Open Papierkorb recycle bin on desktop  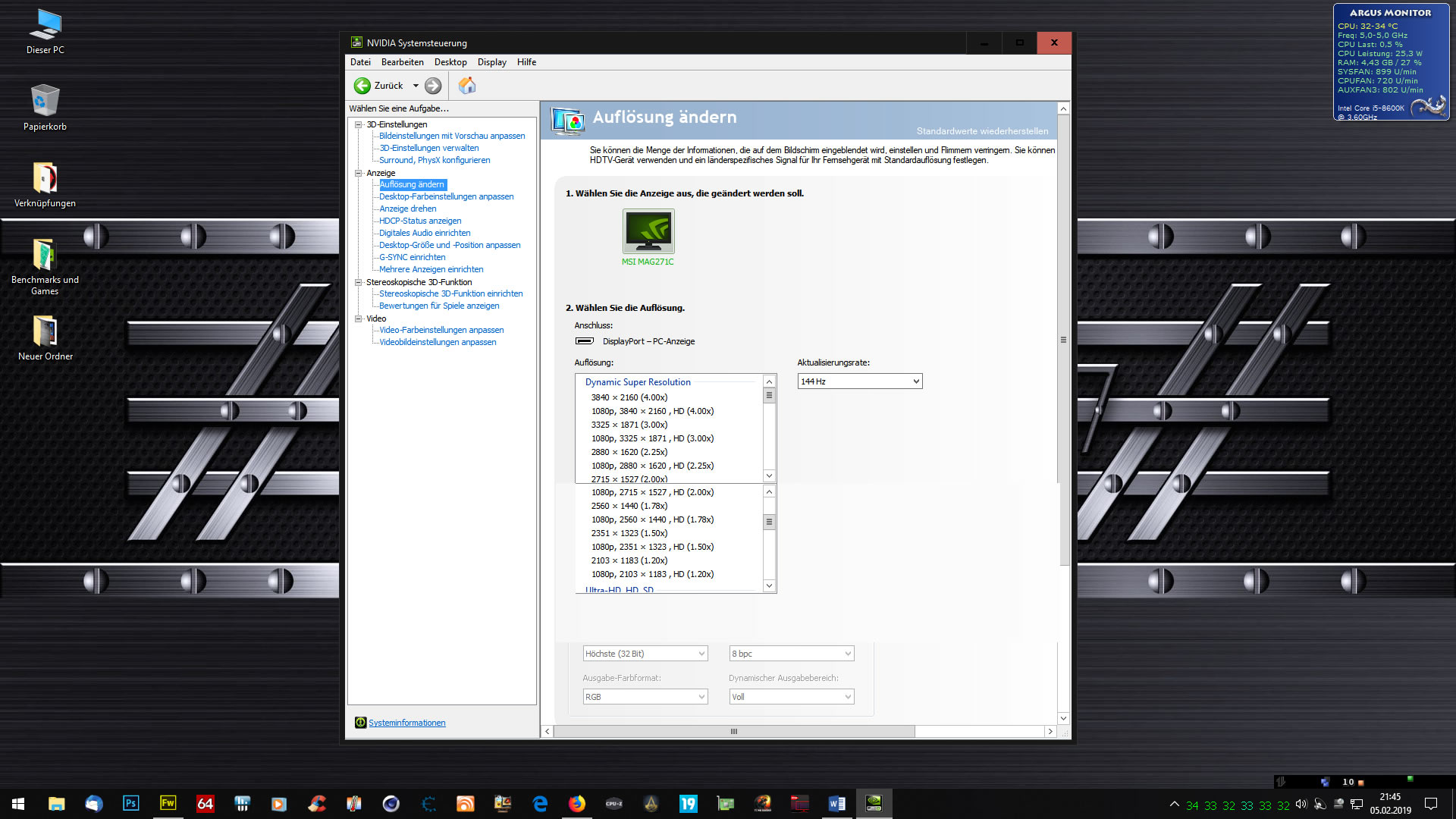[x=45, y=102]
